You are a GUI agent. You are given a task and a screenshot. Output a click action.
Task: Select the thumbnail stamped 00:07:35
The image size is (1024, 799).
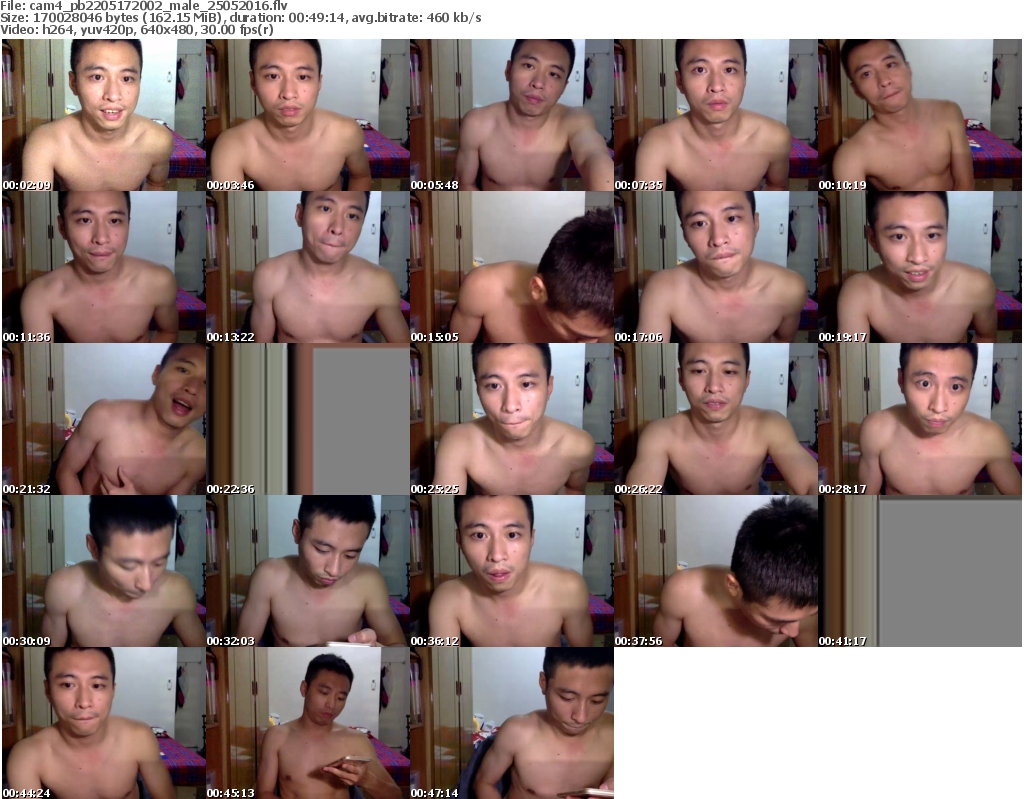[716, 115]
